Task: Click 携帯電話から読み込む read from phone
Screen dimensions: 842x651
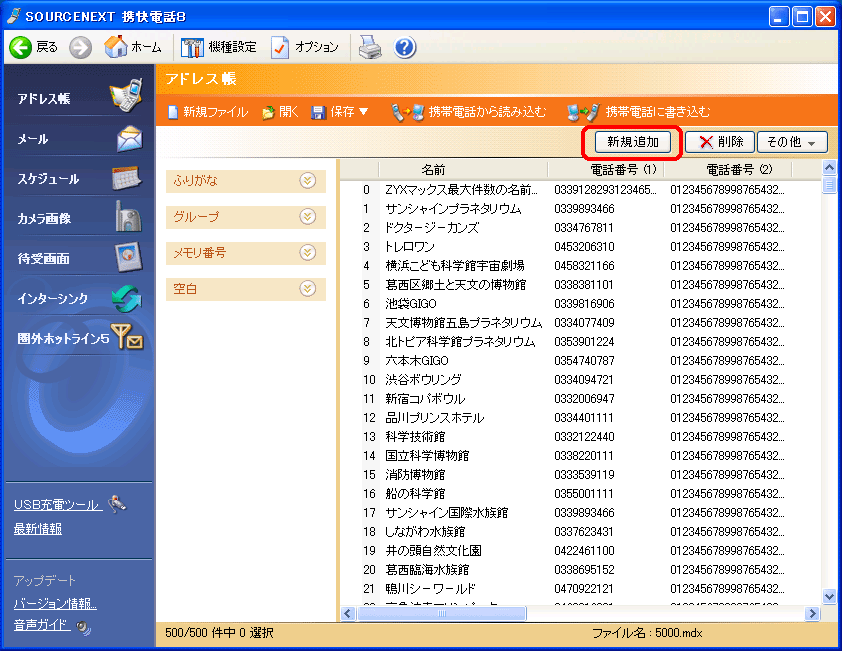Action: 469,112
